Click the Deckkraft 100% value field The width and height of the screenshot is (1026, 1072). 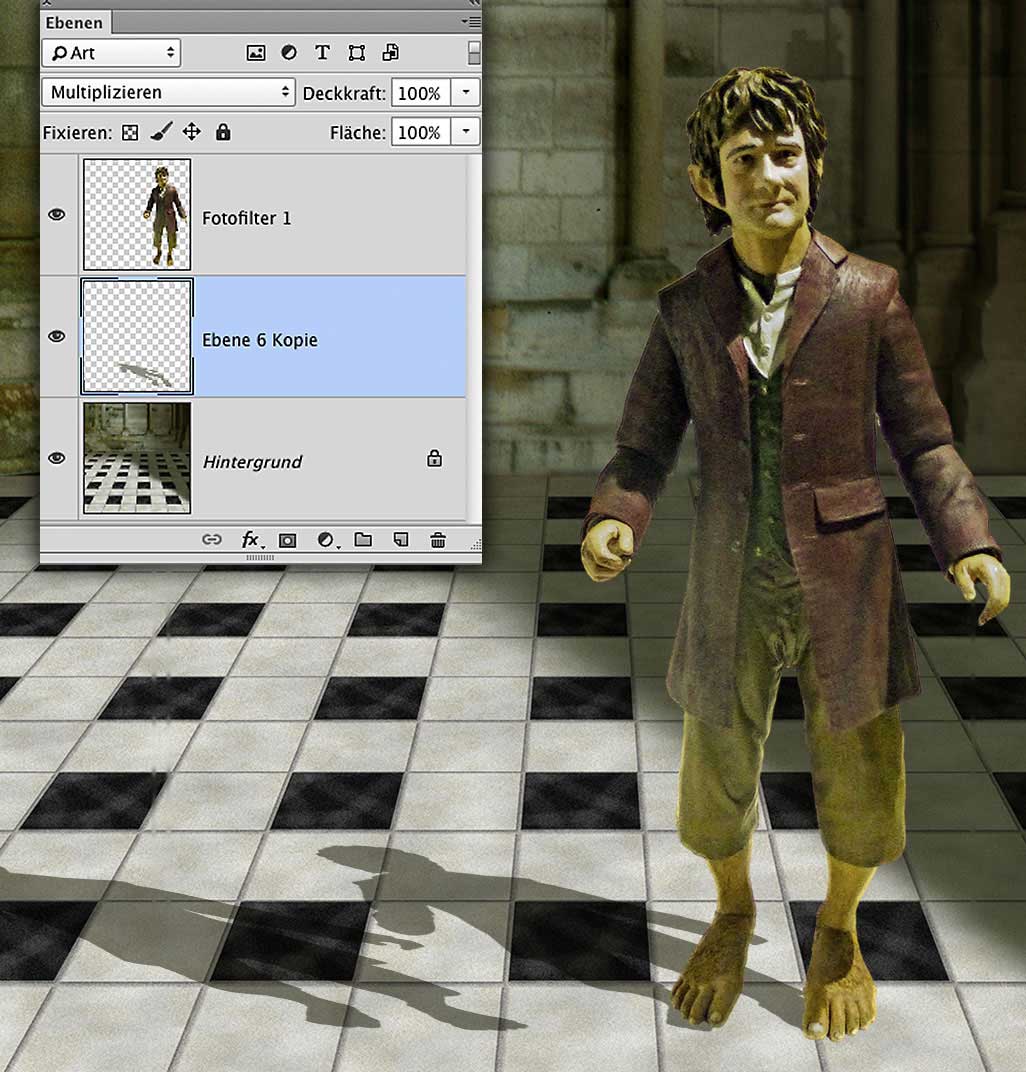pos(420,93)
